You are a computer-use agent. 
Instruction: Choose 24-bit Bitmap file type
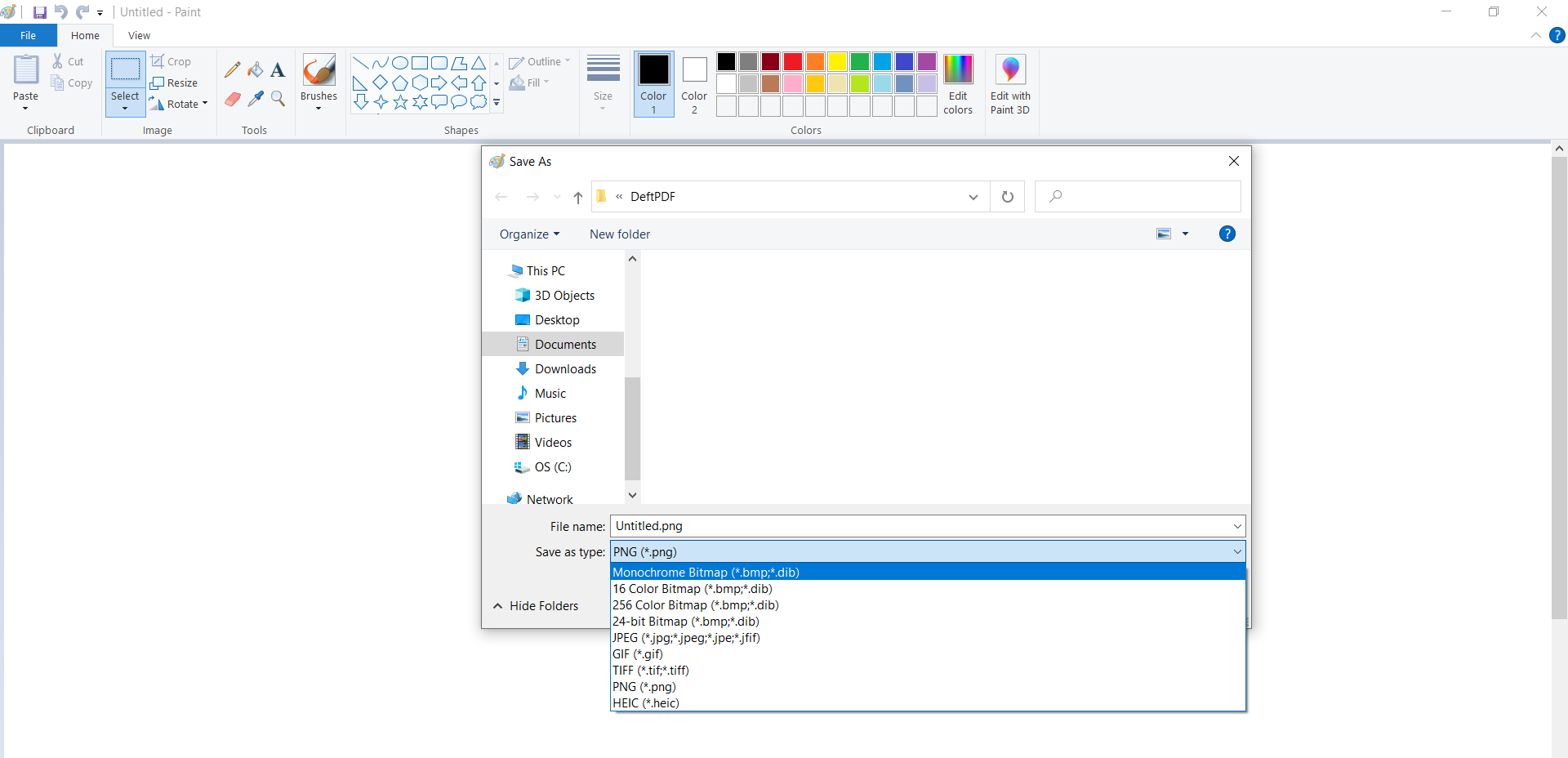click(x=928, y=622)
